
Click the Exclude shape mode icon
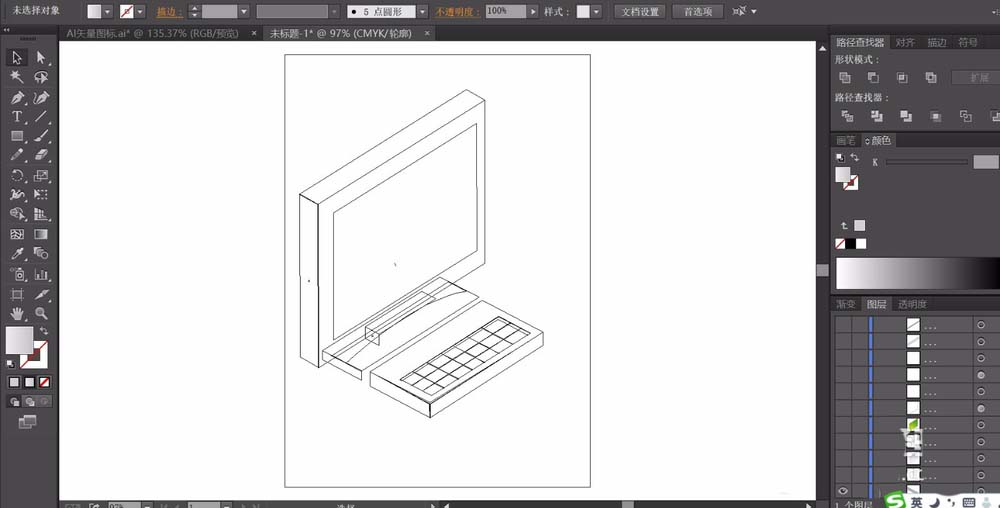click(x=931, y=78)
